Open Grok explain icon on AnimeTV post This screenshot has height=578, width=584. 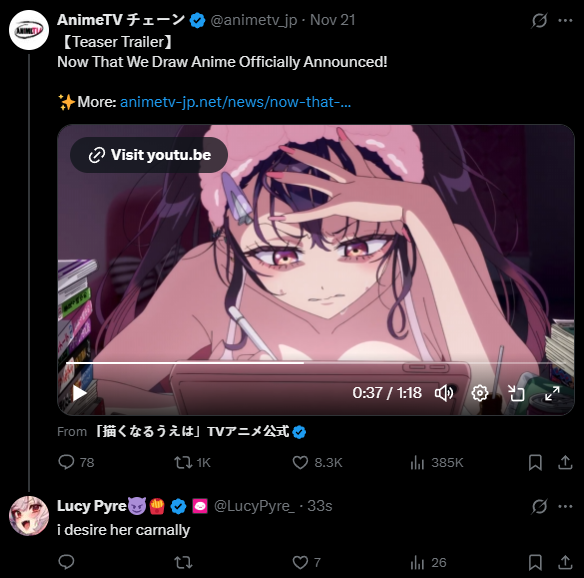click(539, 20)
